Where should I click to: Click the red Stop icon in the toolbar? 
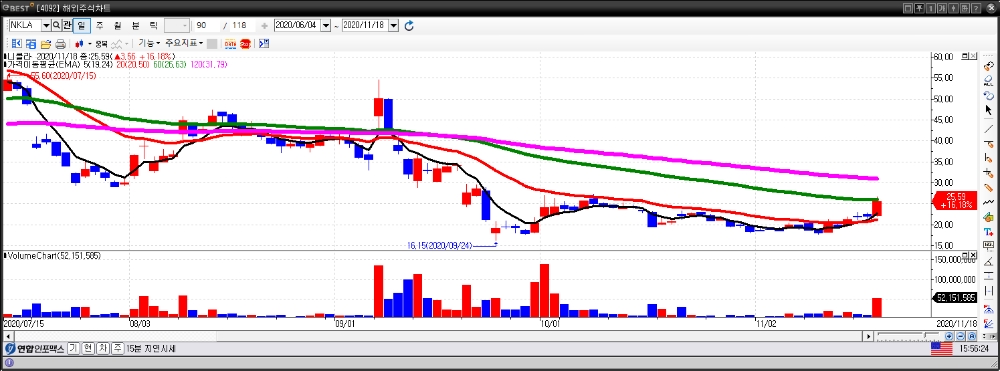(246, 44)
